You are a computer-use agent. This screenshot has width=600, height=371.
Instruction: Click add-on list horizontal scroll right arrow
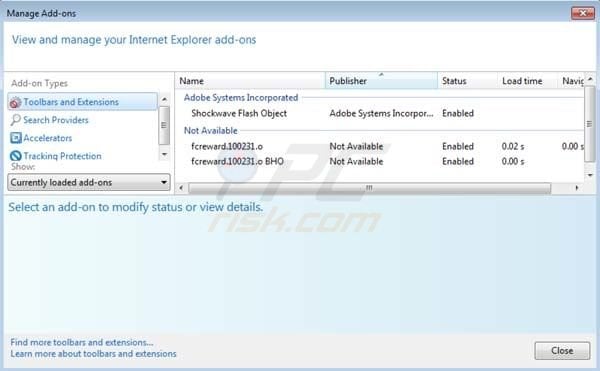pos(577,188)
